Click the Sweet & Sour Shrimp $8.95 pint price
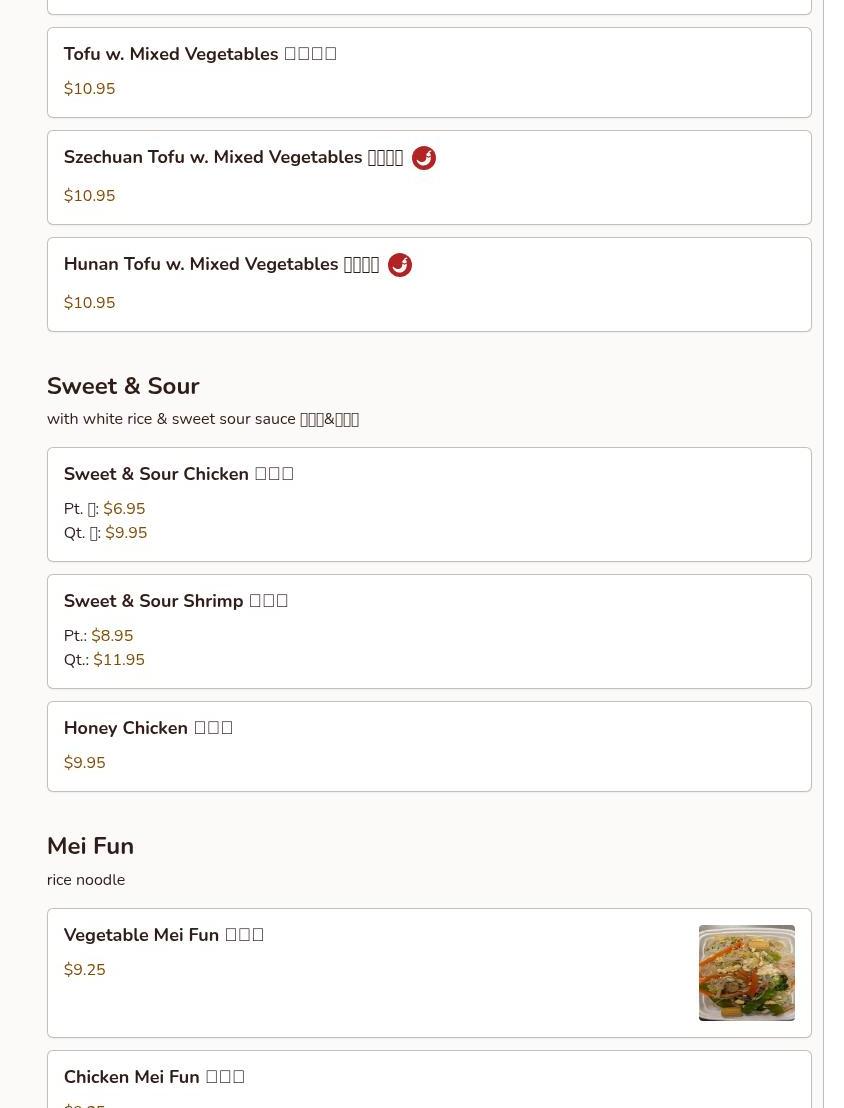This screenshot has height=1108, width=844. 112,636
